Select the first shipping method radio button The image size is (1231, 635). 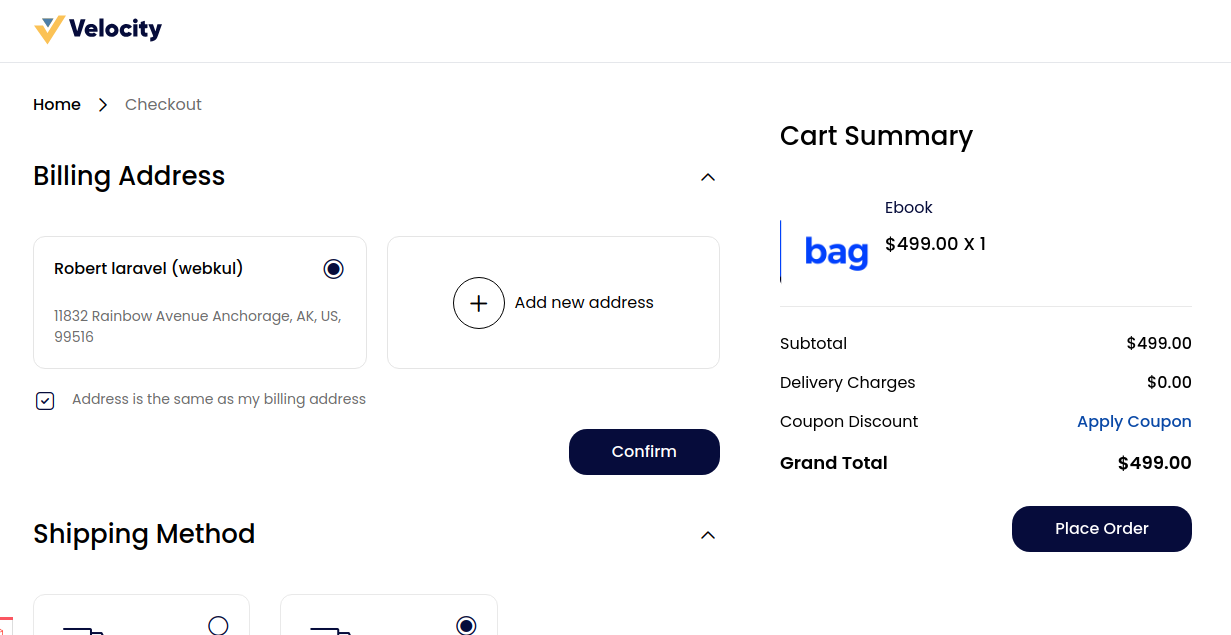[219, 625]
